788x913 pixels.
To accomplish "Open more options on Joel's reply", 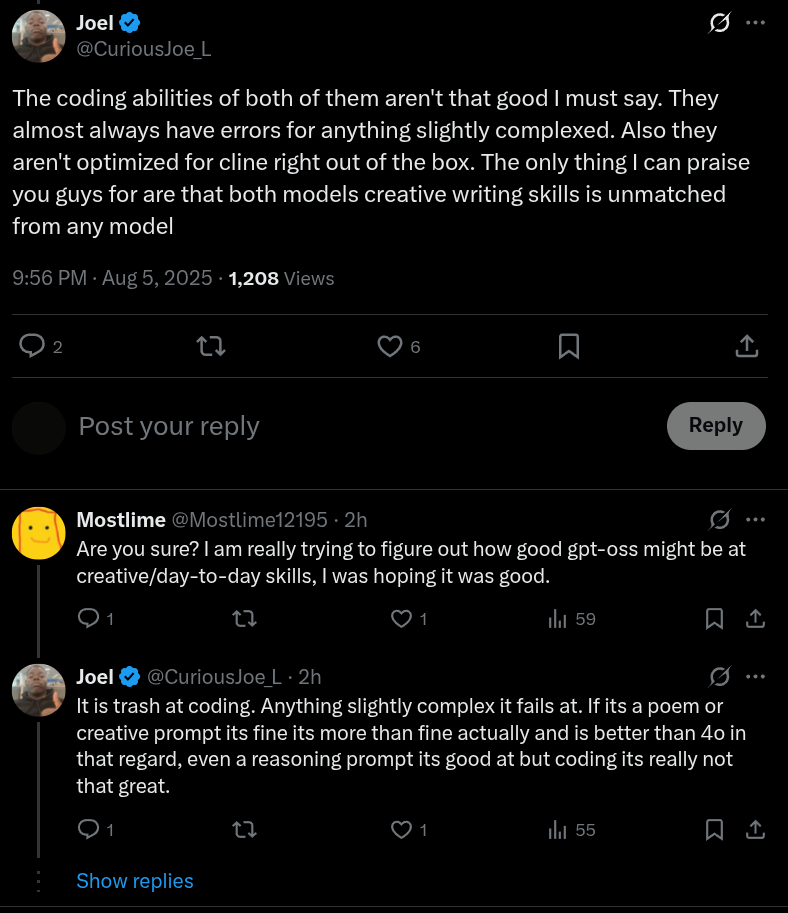I will pos(756,677).
